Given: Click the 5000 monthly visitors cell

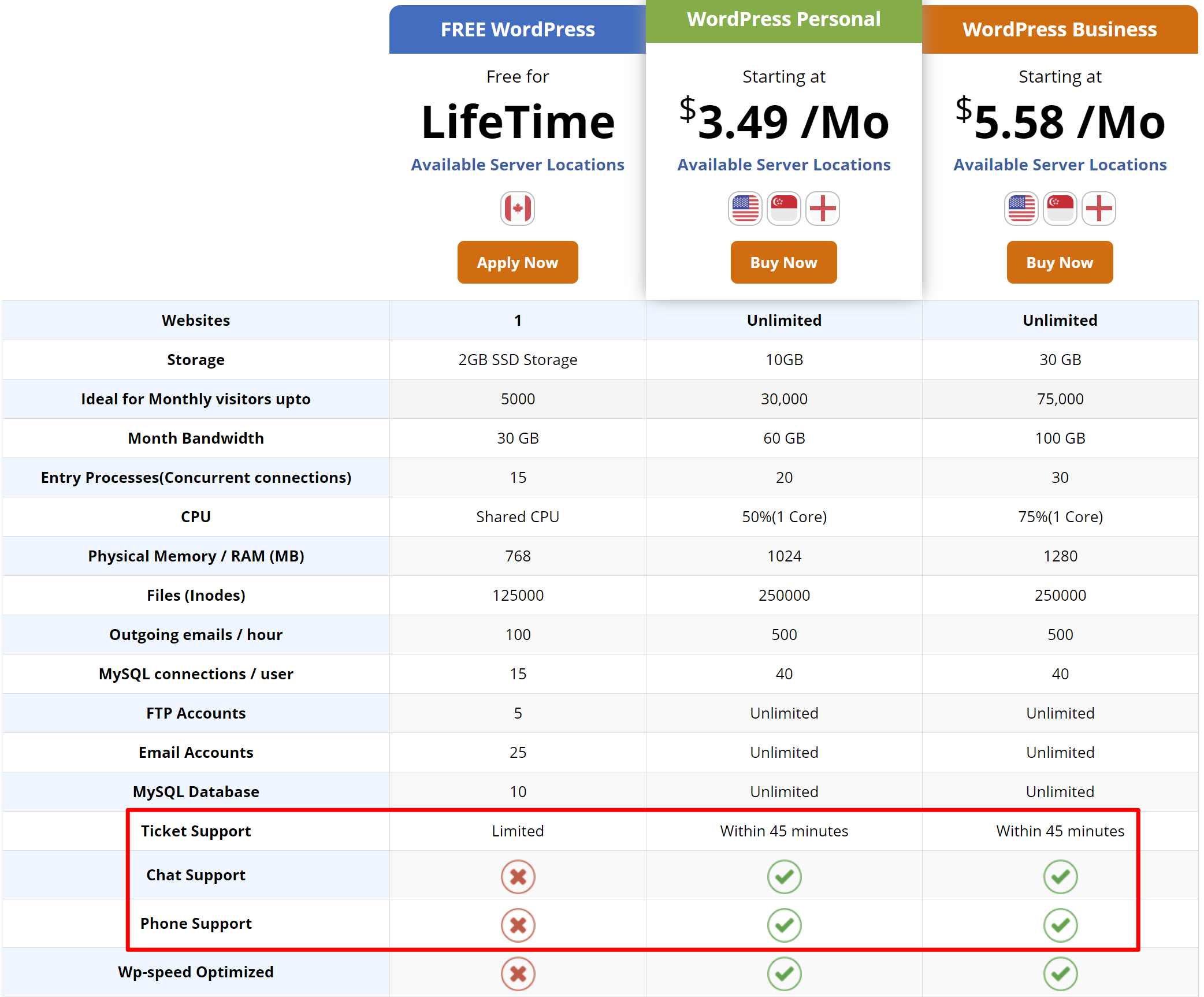Looking at the screenshot, I should 518,399.
